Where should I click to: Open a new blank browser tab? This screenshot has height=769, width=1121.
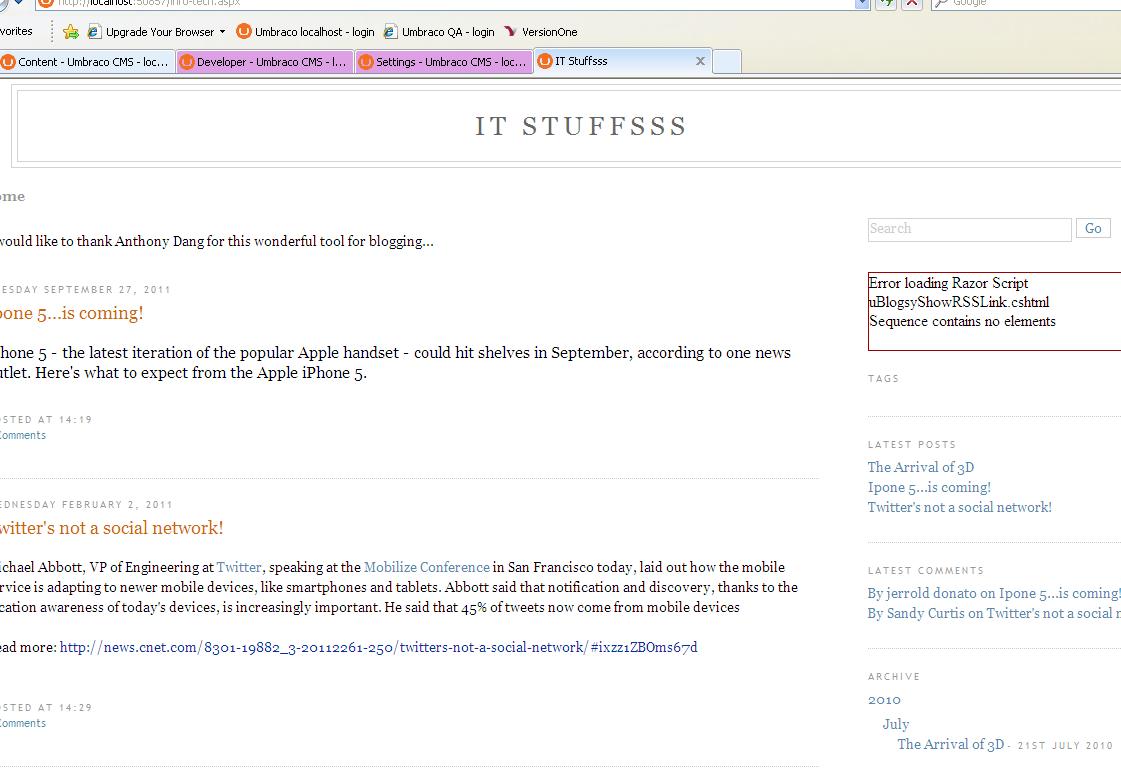727,62
